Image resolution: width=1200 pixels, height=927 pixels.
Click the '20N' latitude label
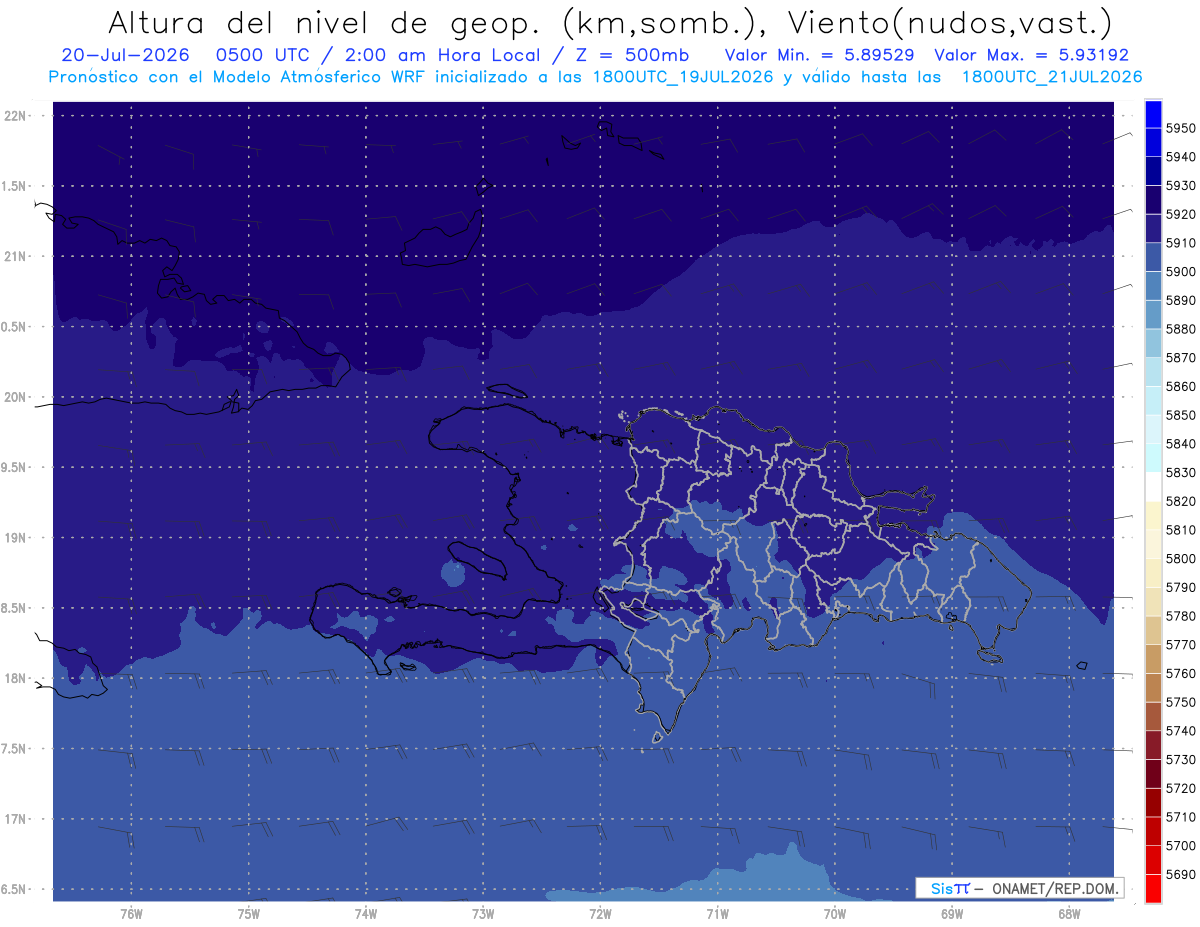(16, 397)
